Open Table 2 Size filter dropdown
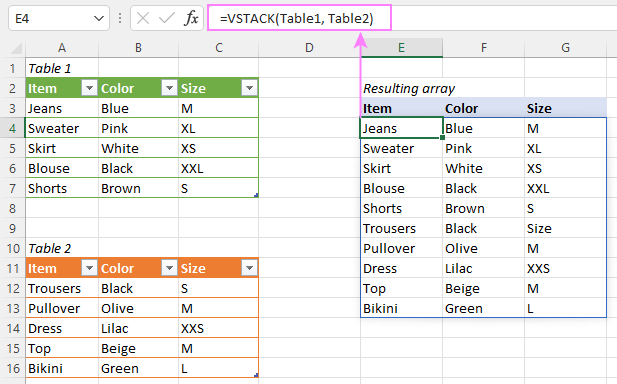The height and width of the screenshot is (384, 617). click(249, 268)
